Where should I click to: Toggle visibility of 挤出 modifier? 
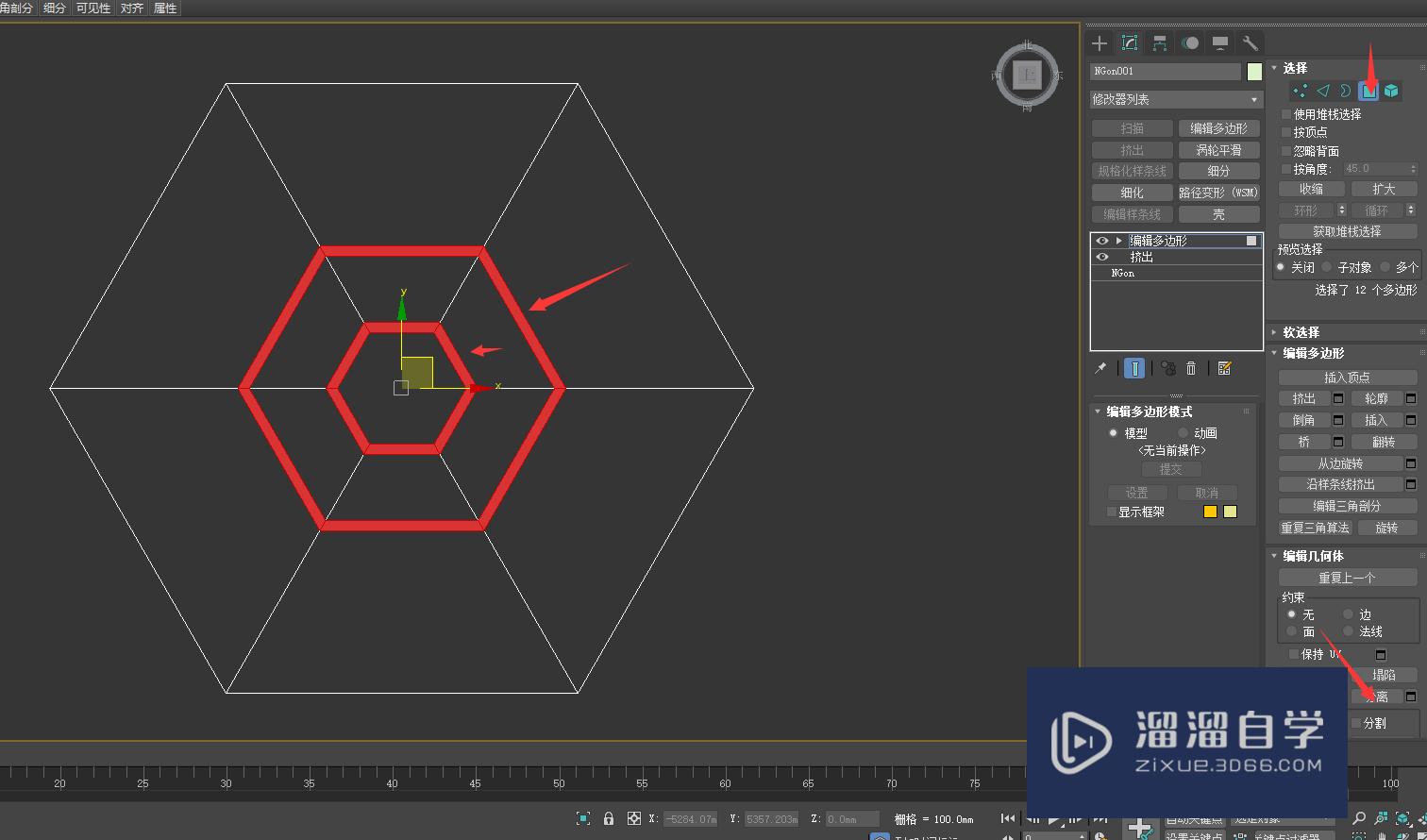1101,257
